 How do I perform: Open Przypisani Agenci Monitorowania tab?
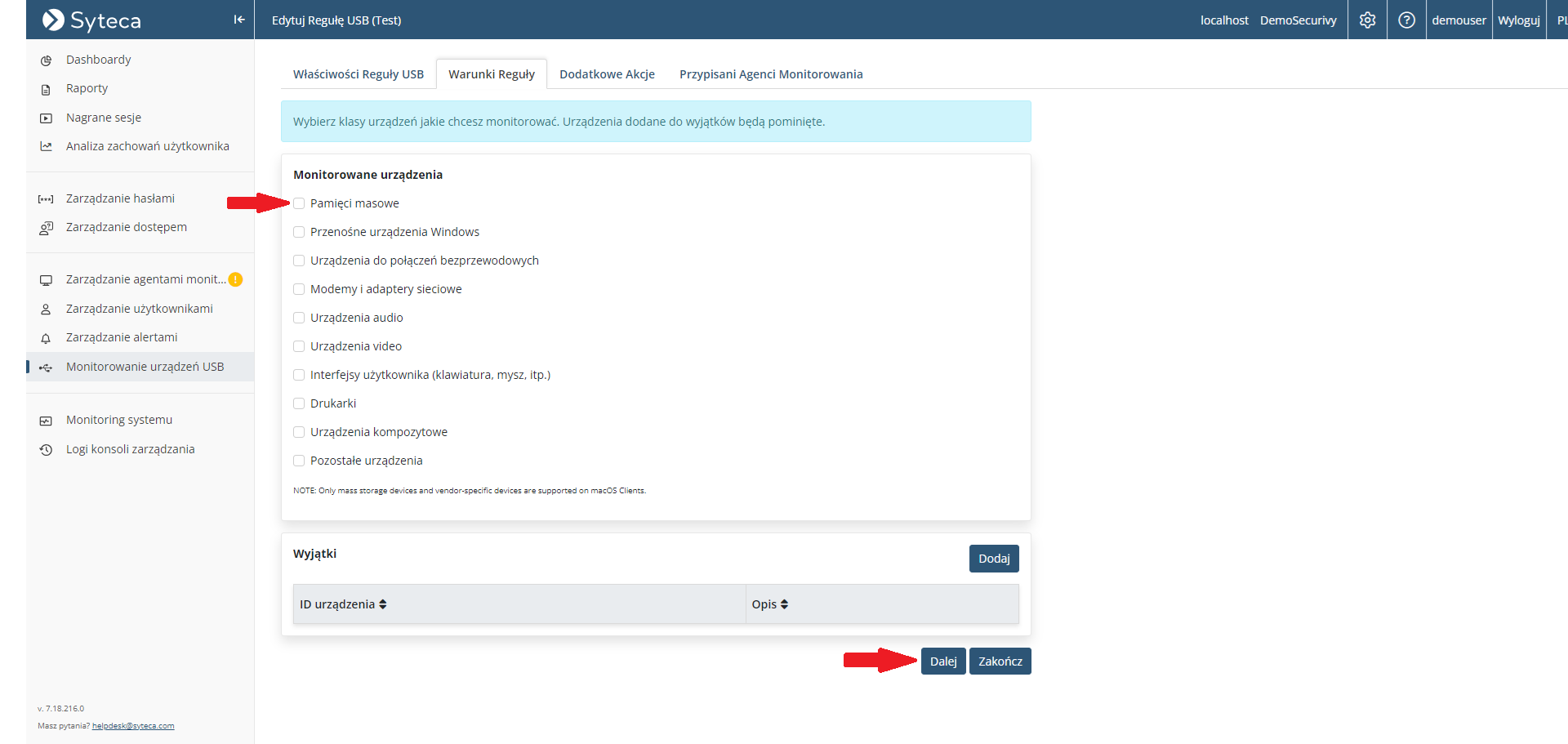pyautogui.click(x=770, y=74)
